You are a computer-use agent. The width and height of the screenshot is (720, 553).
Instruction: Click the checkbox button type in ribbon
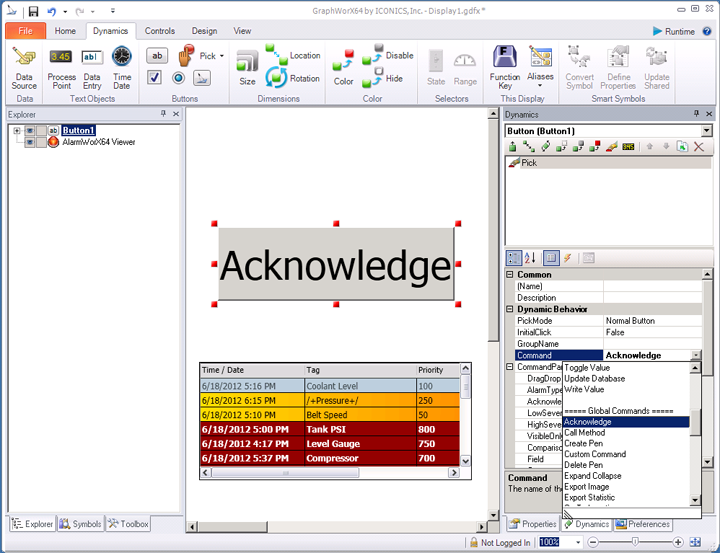(x=154, y=78)
